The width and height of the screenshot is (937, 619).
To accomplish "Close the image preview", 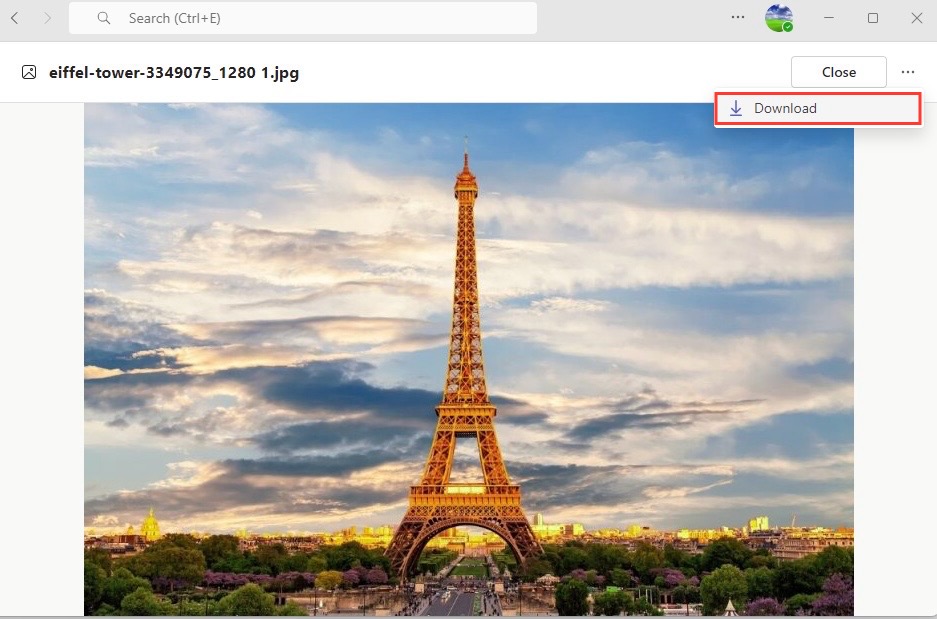I will pyautogui.click(x=838, y=72).
